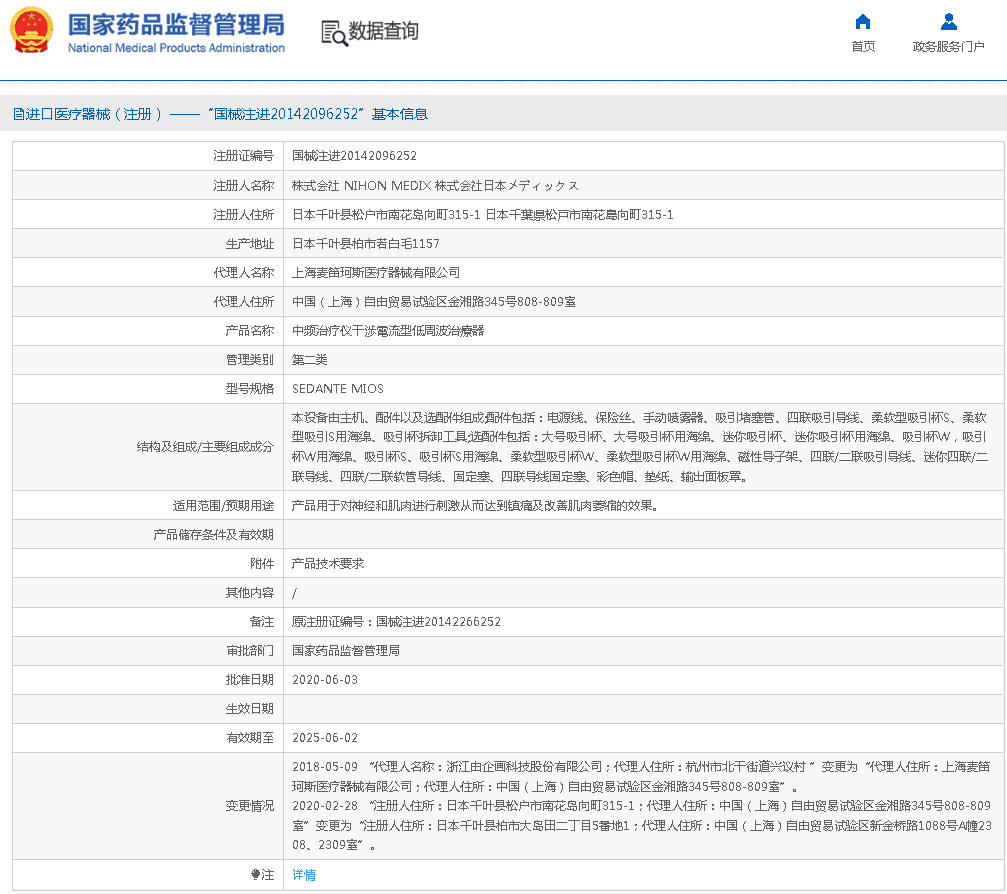Screen dimensions: 1007x894
Task: Click the 备注 row label
Action: pyautogui.click(x=262, y=622)
